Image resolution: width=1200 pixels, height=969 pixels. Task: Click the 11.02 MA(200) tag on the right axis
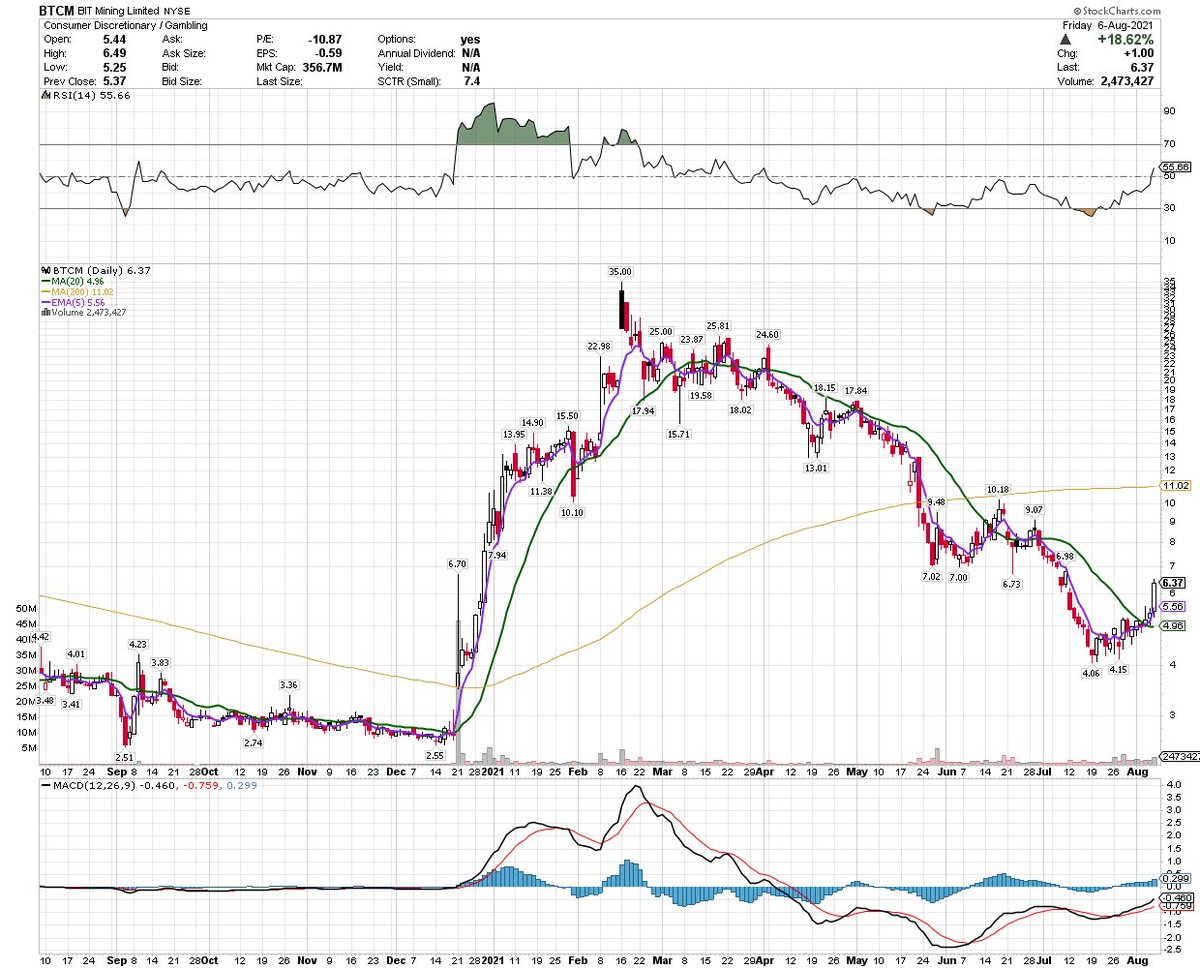click(1175, 485)
